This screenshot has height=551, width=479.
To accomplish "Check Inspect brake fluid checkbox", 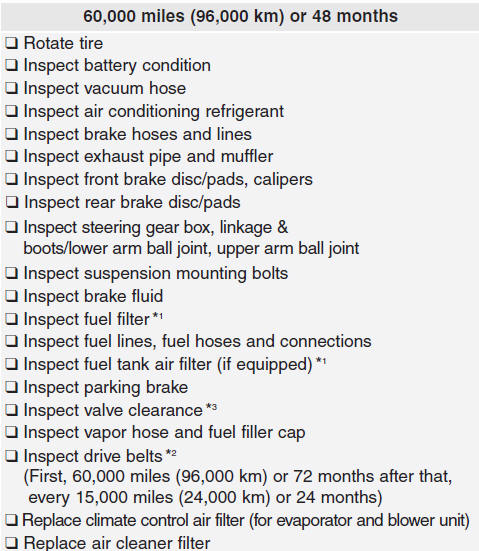I will (11, 296).
